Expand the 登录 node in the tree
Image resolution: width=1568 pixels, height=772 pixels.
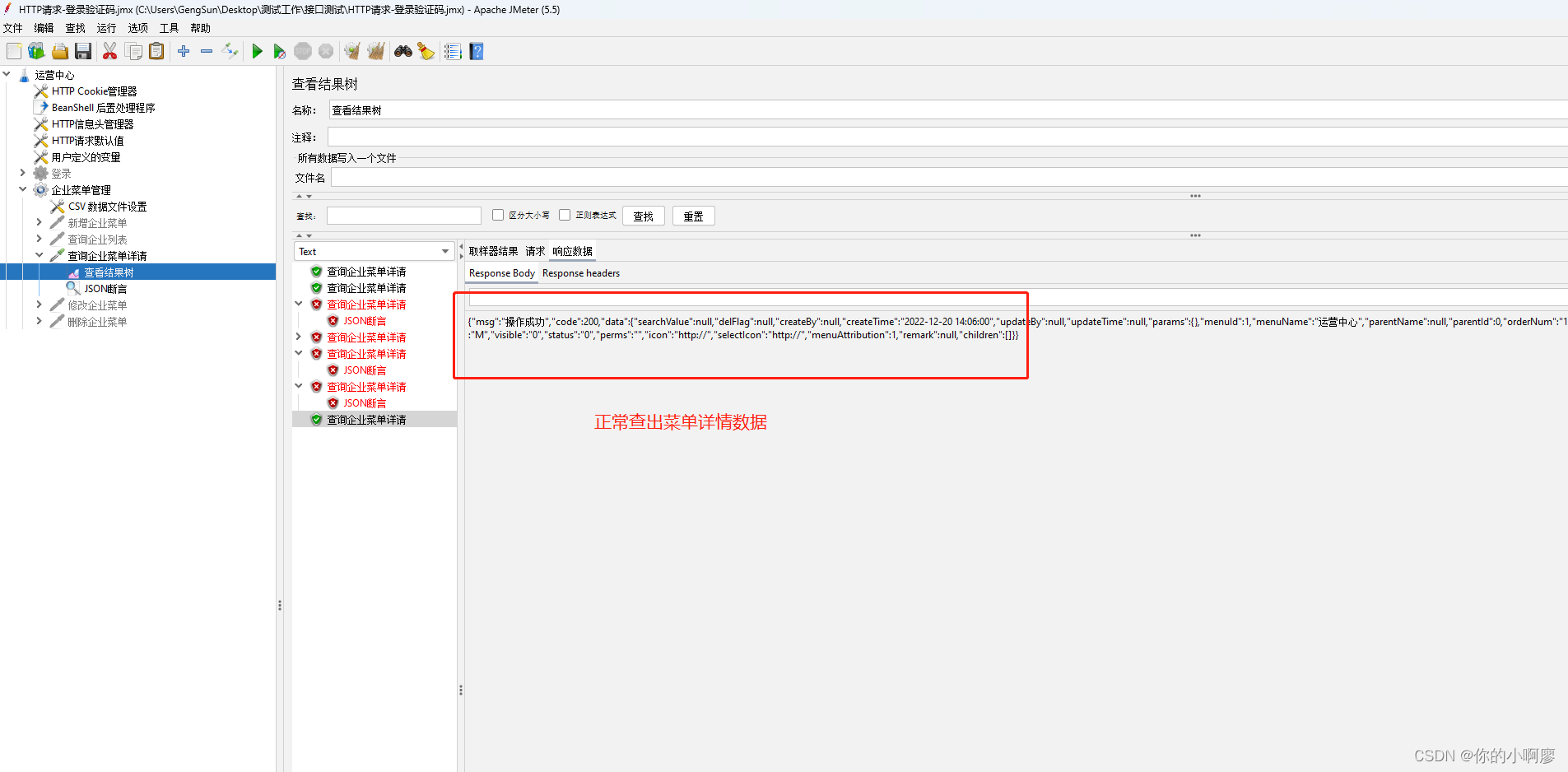click(23, 173)
